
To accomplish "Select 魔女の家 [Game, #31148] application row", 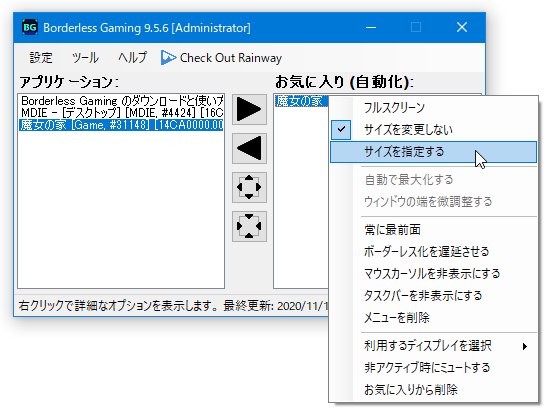I will 121,125.
